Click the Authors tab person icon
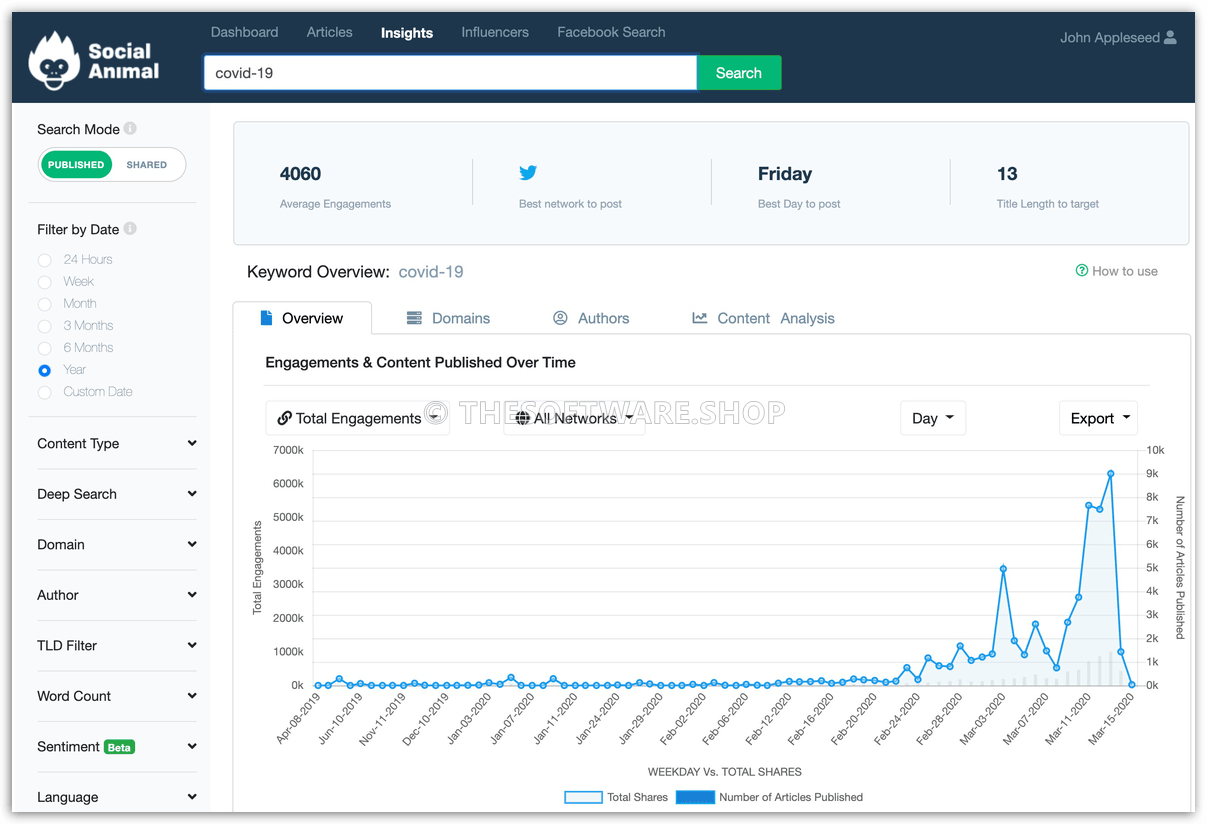Image resolution: width=1207 pixels, height=824 pixels. (560, 318)
